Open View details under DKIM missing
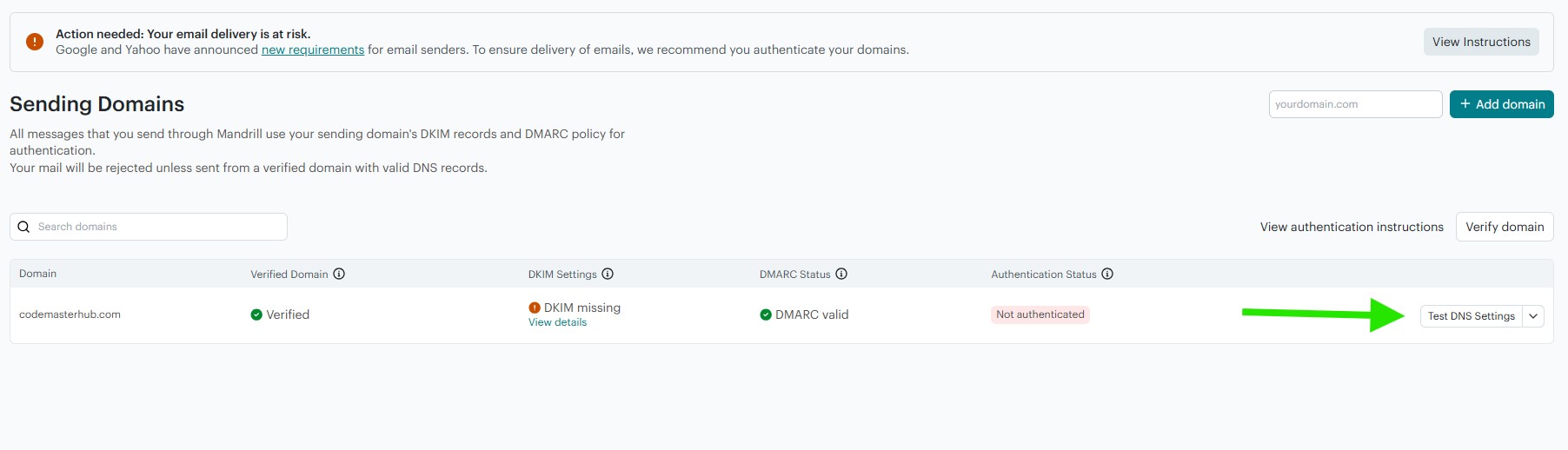This screenshot has height=450, width=1568. (557, 322)
